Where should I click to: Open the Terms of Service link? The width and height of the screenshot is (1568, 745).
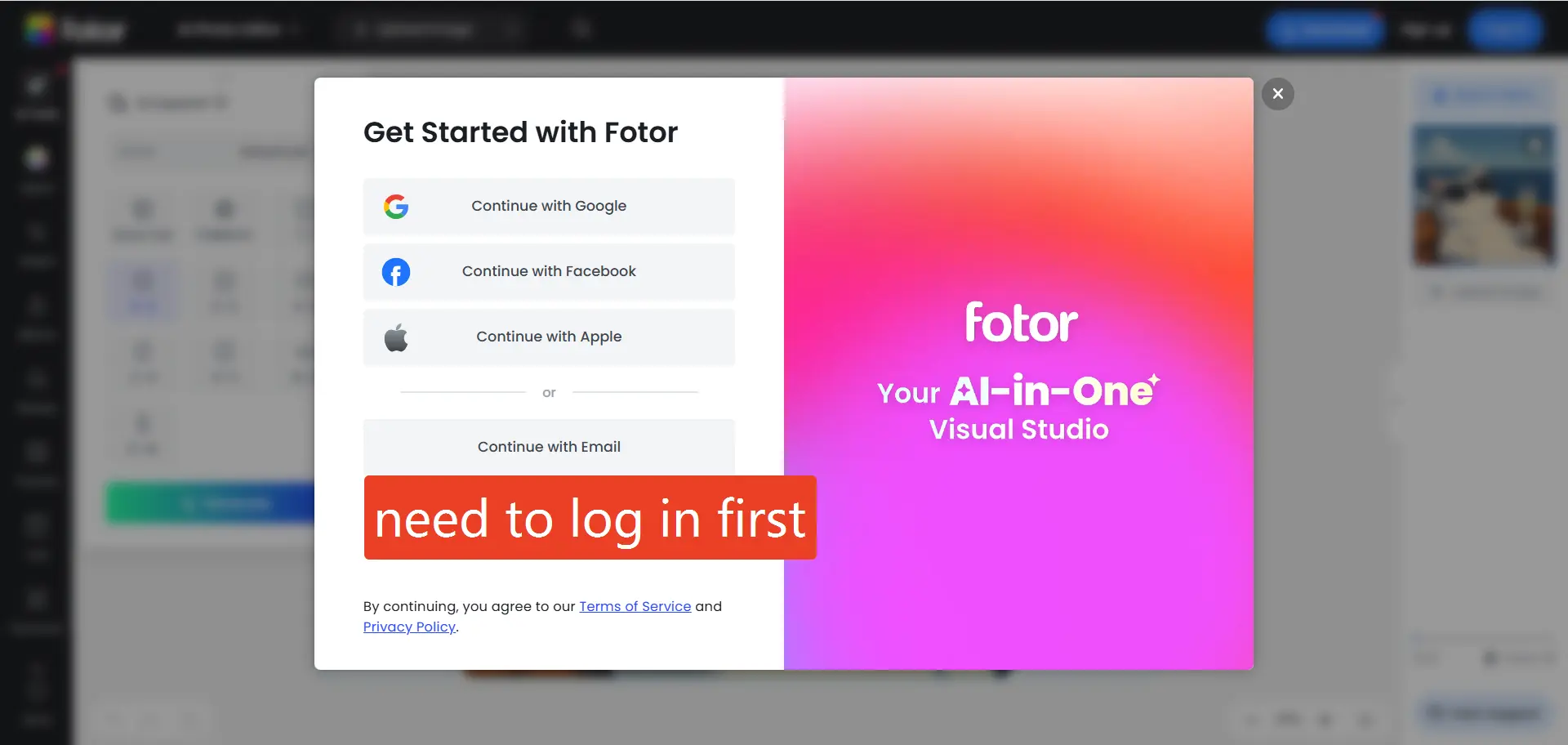pos(635,606)
